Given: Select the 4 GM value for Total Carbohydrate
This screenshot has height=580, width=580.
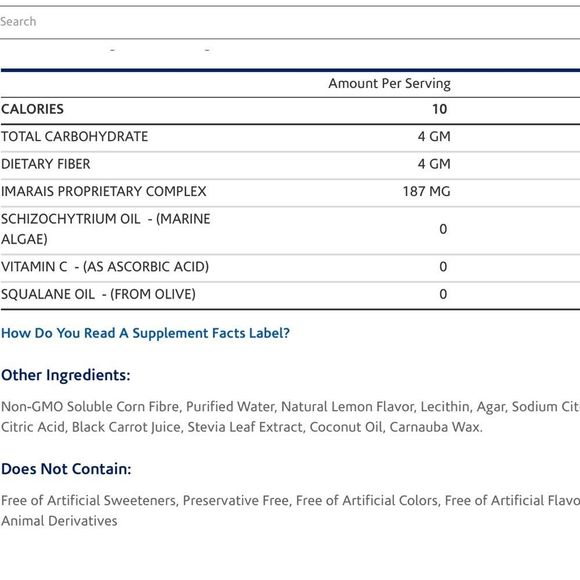Looking at the screenshot, I should coord(434,136).
